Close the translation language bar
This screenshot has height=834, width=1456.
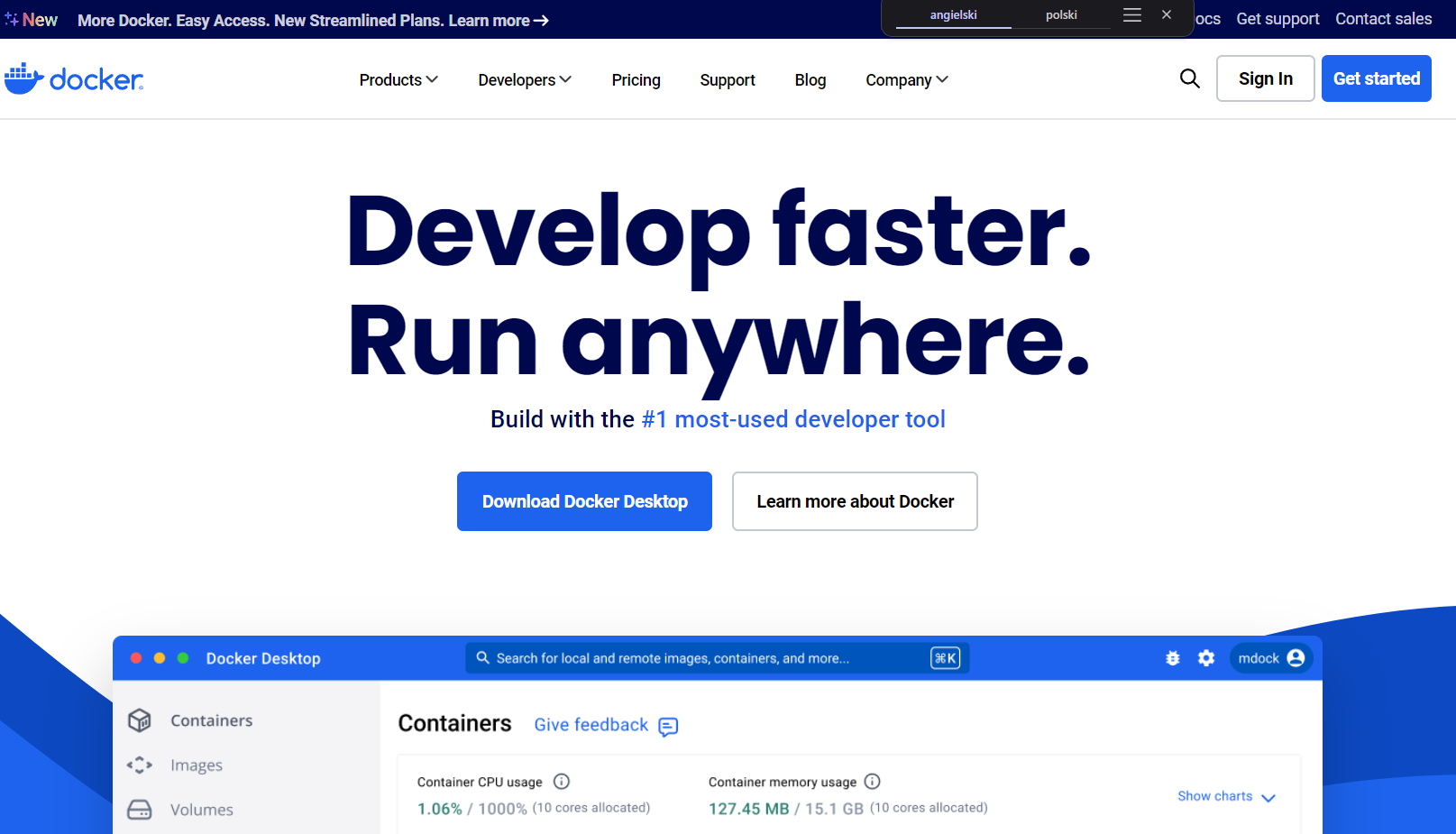point(1167,15)
